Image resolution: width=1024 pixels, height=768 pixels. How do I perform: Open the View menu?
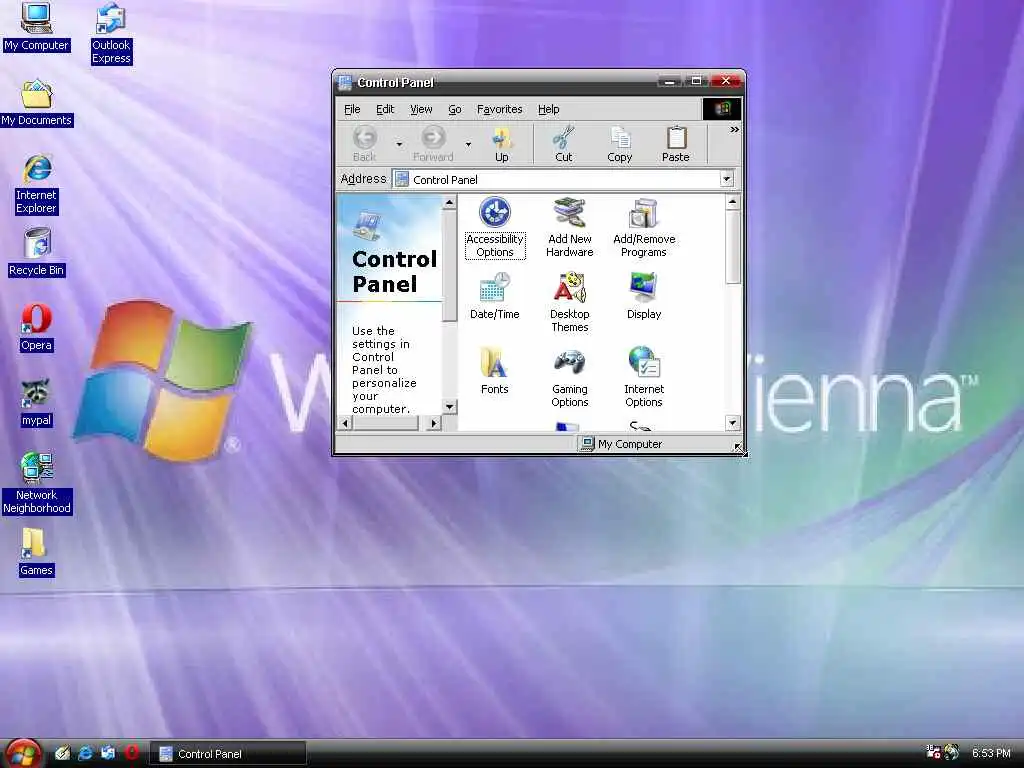(x=421, y=109)
